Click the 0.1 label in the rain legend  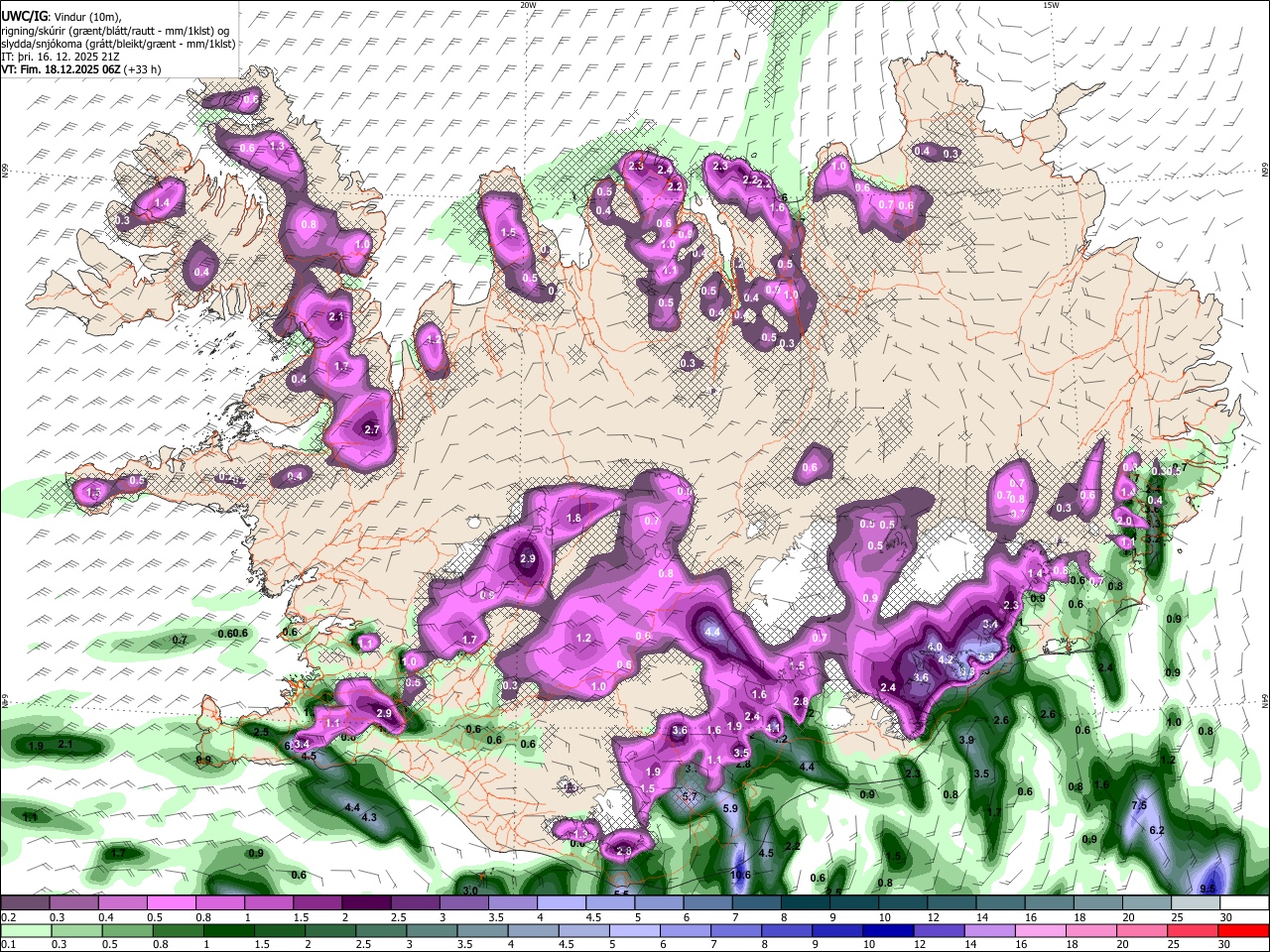(7, 945)
